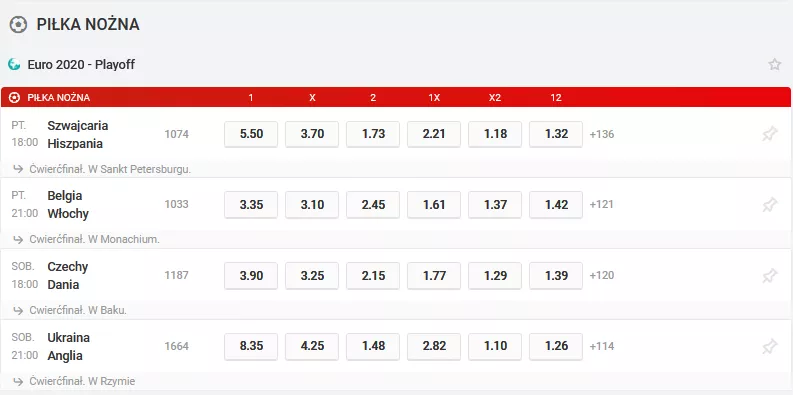Click the football icon beside PIŁKA NOŻNA heading
The width and height of the screenshot is (793, 395).
coord(18,24)
